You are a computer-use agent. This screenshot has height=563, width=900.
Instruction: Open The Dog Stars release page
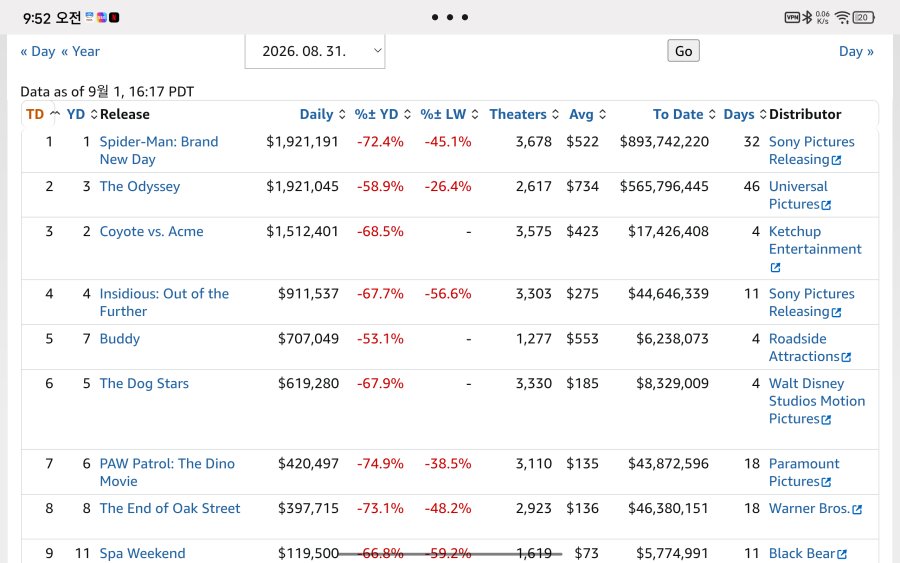click(143, 383)
